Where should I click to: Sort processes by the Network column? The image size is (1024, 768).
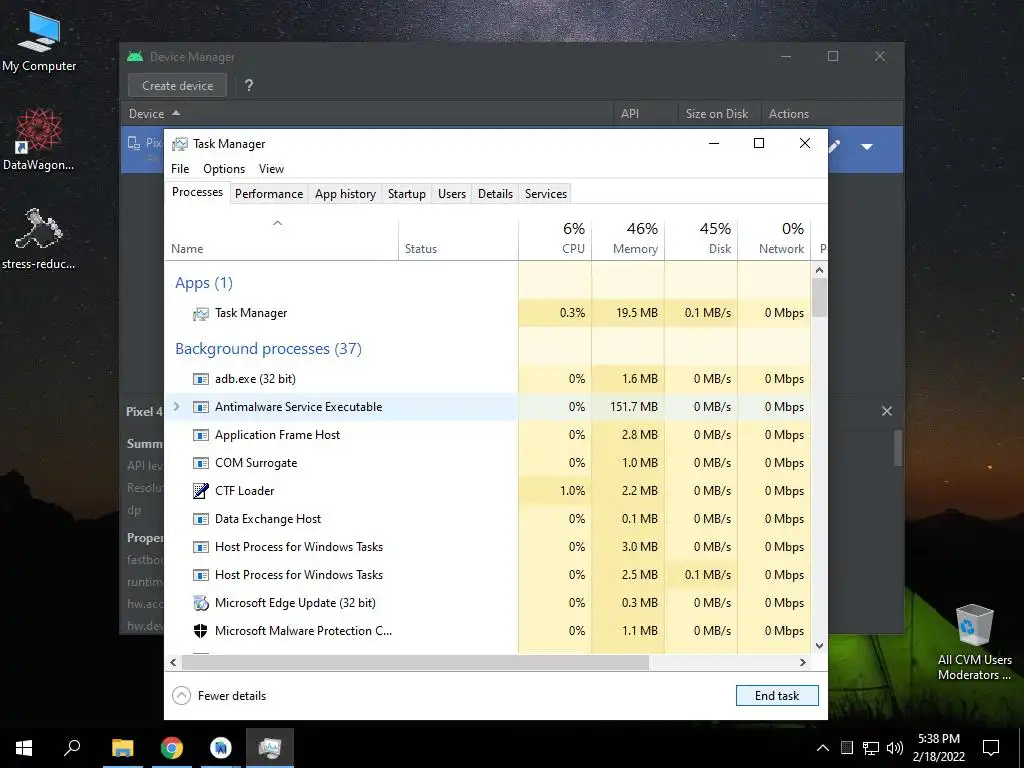(x=775, y=239)
